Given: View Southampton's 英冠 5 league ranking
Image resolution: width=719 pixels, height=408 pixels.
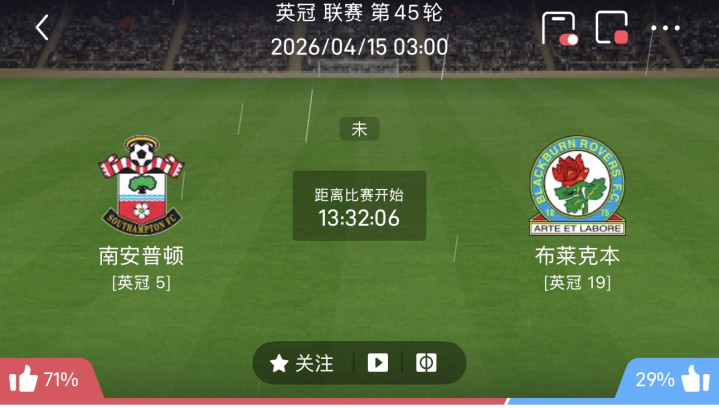Looking at the screenshot, I should point(141,282).
